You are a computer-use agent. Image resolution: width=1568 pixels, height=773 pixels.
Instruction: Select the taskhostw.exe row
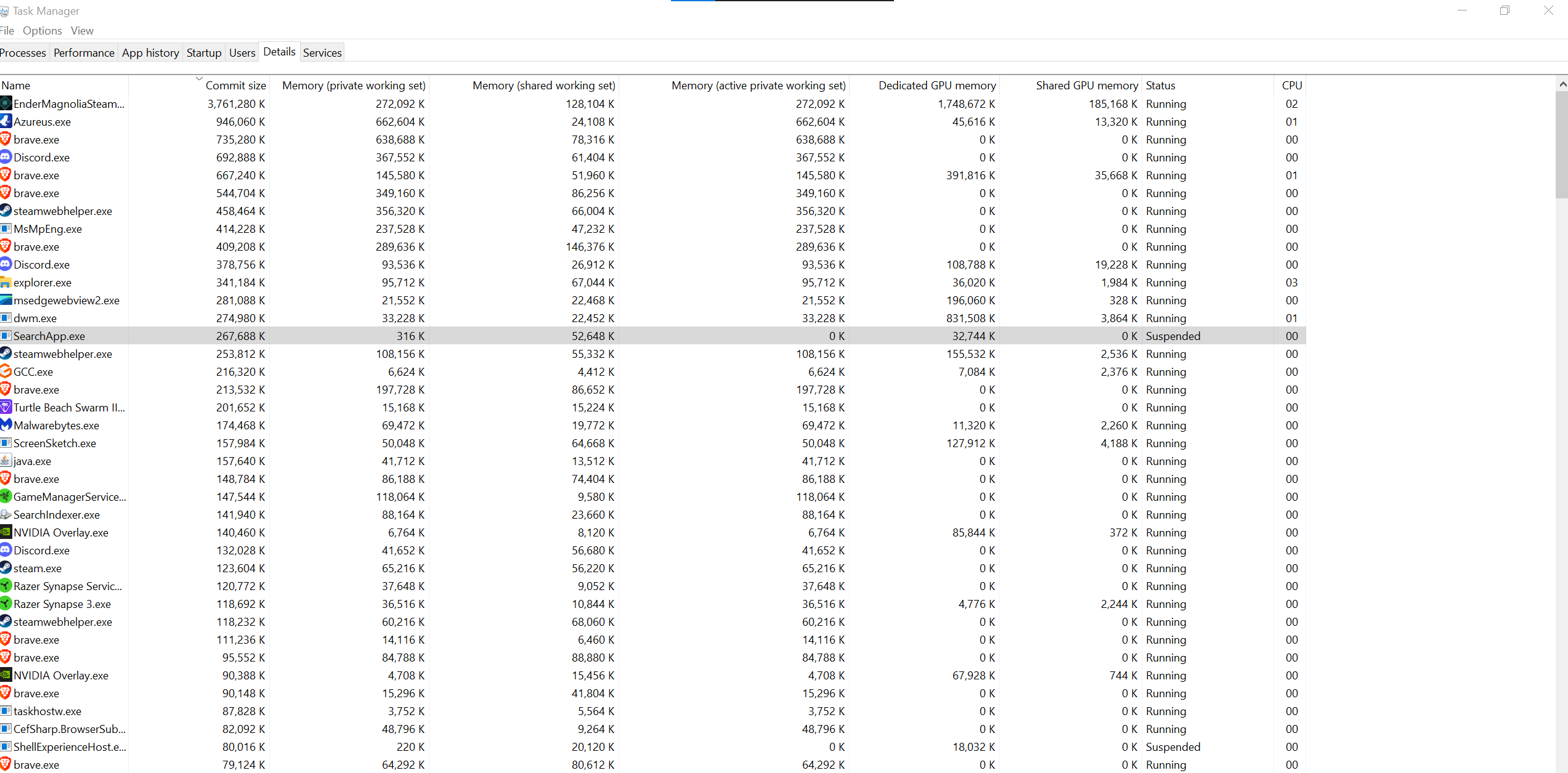653,711
